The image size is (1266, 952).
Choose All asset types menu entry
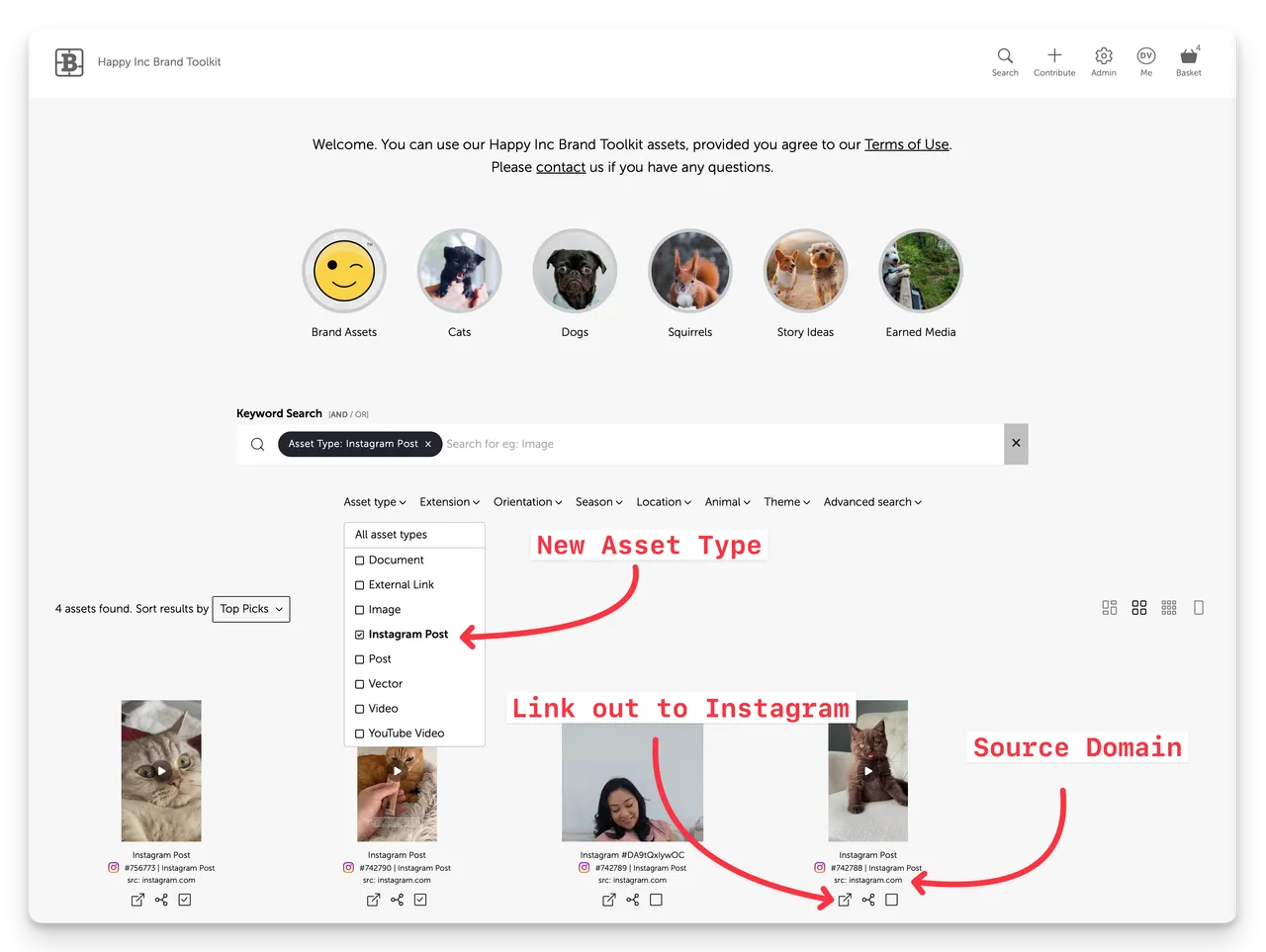click(392, 535)
